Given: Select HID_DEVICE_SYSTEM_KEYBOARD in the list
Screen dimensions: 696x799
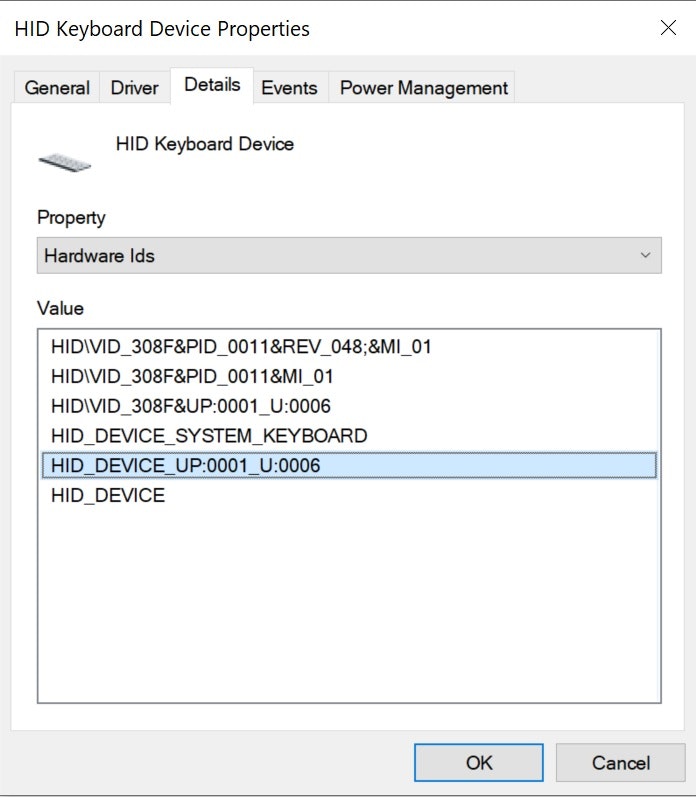Looking at the screenshot, I should tap(209, 436).
